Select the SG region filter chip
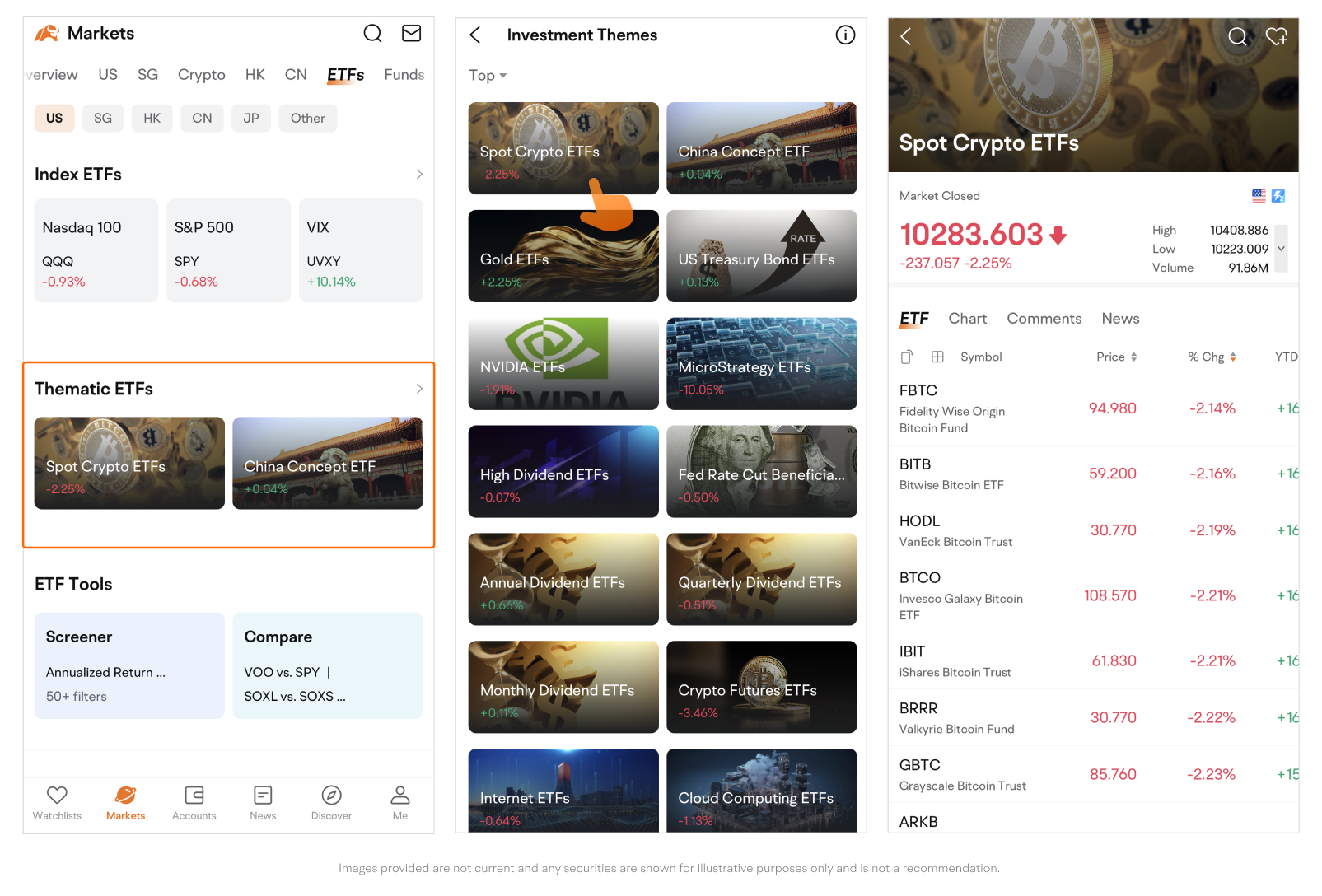The image size is (1322, 896). click(x=103, y=119)
